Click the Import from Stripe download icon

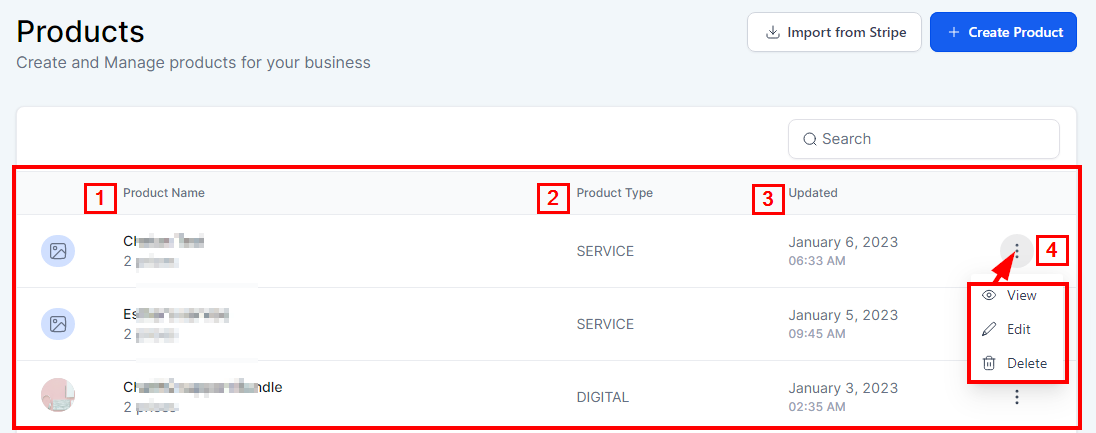(773, 32)
